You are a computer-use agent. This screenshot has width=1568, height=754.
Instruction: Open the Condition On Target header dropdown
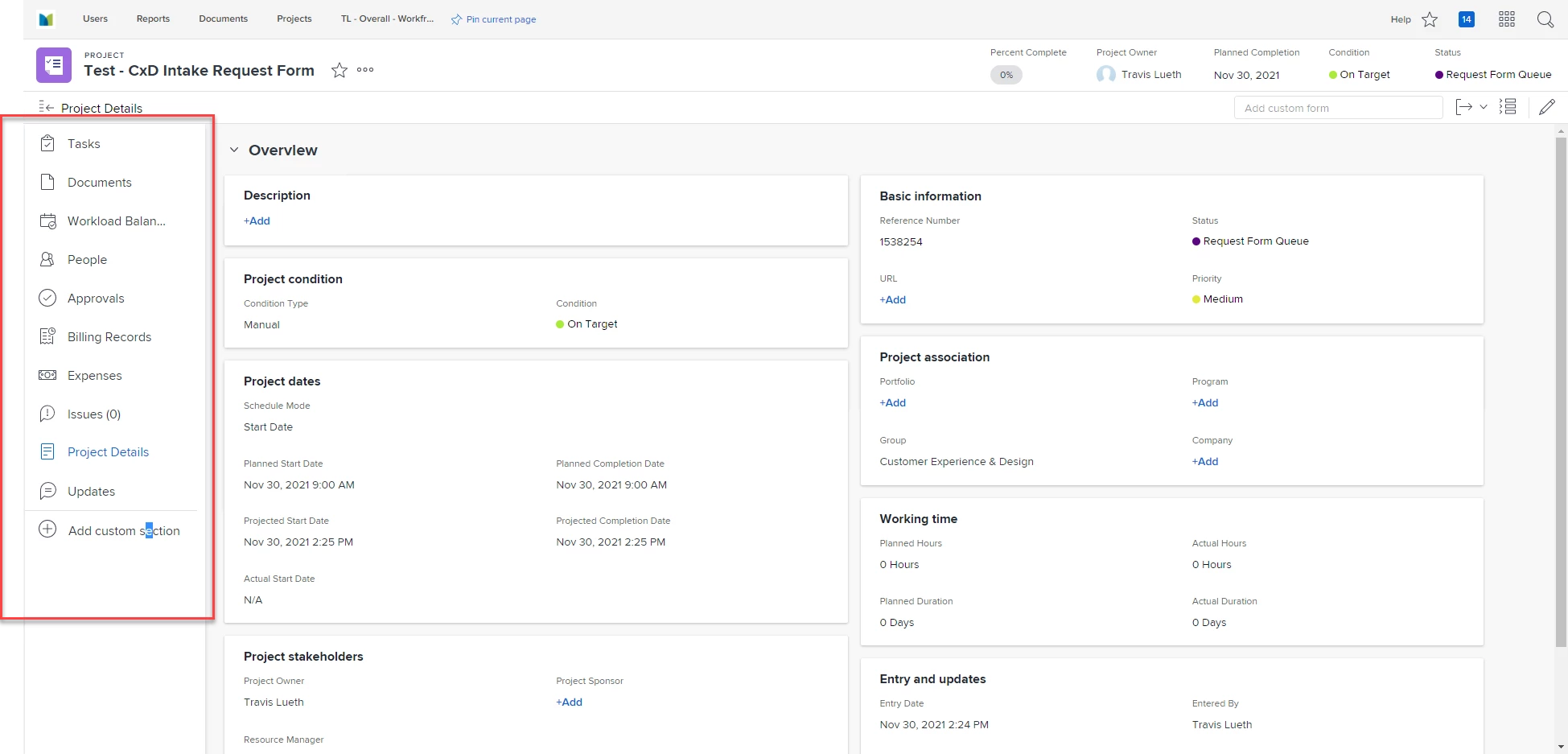(1360, 74)
